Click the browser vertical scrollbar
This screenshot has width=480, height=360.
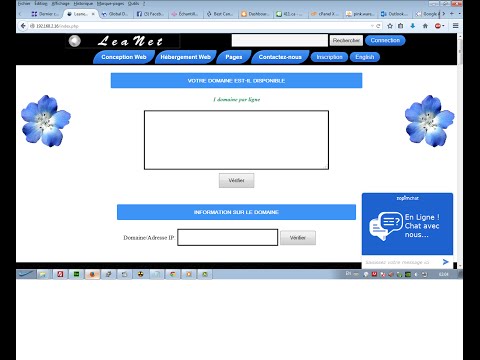point(460,150)
